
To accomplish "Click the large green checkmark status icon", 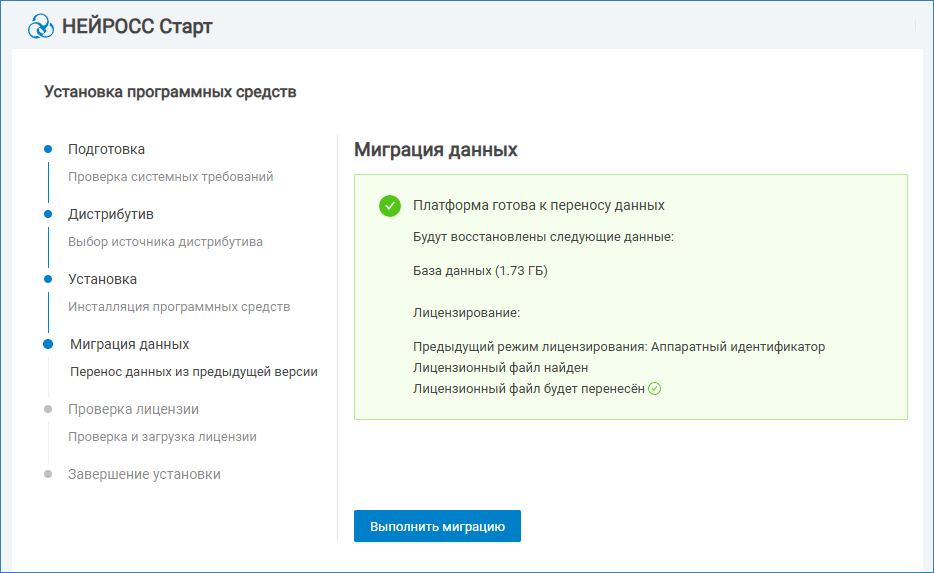I will coord(390,206).
